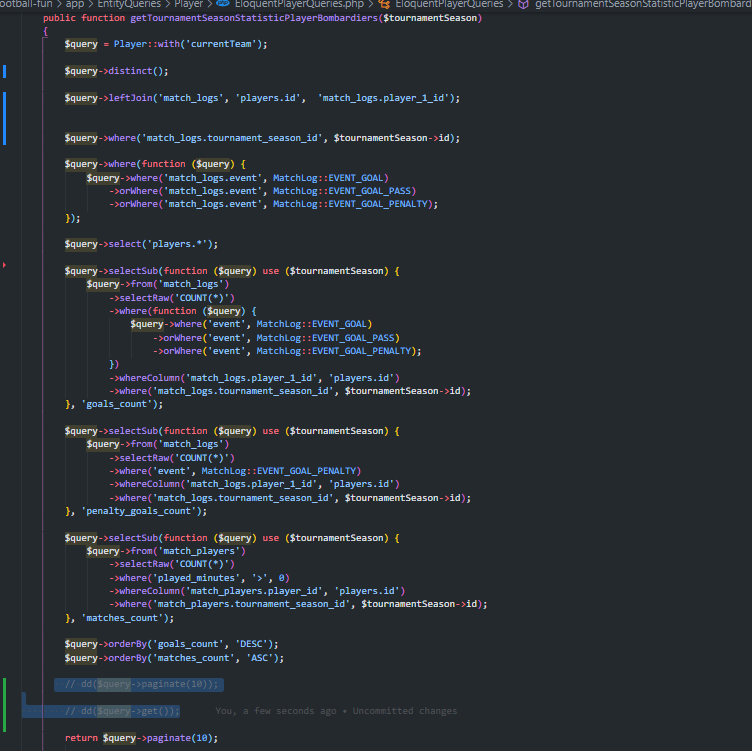
Task: Select 'EntityQueries' folder in breadcrumb
Action: click(x=129, y=4)
